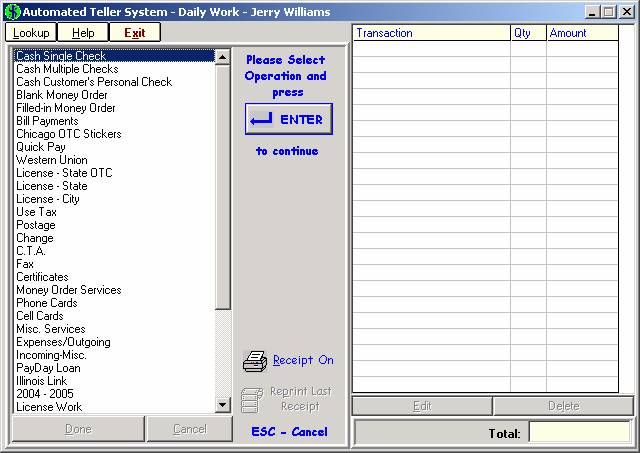The height and width of the screenshot is (453, 640).
Task: Select Money Order Services entry
Action: point(68,290)
